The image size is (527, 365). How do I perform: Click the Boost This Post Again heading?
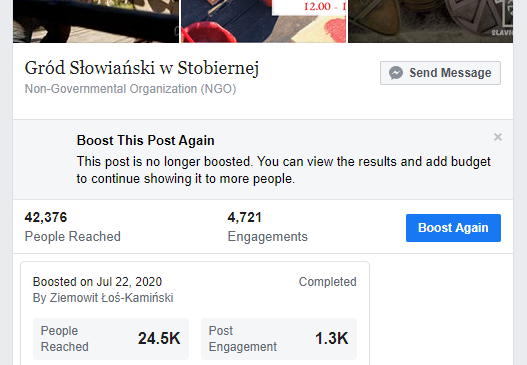click(x=146, y=140)
